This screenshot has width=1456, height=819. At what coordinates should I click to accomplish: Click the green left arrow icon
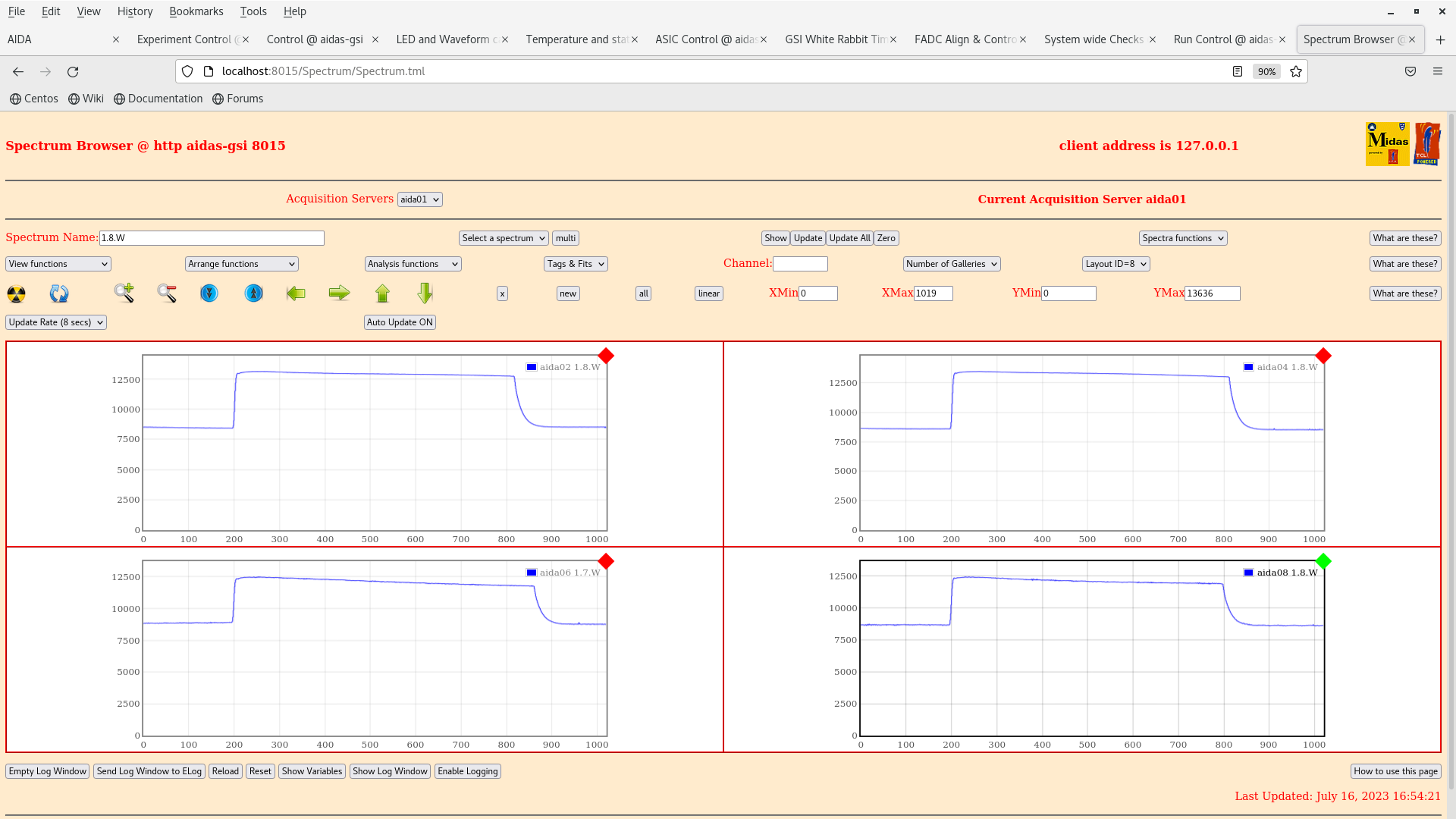(x=296, y=293)
